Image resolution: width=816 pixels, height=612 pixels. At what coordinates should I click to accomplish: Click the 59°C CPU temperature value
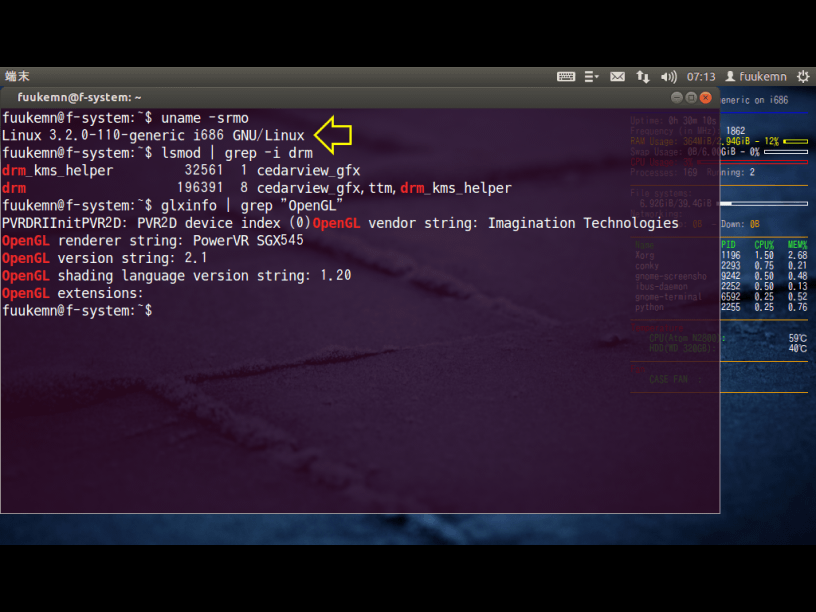(x=798, y=338)
